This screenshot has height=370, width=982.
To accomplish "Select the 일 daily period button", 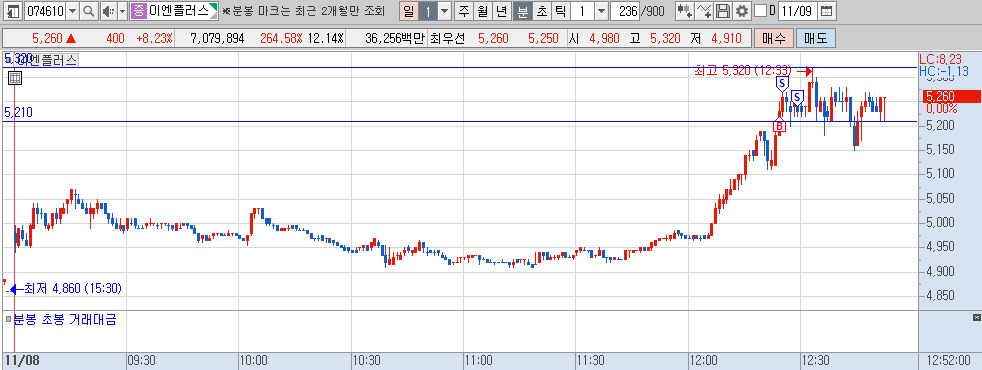I will [x=408, y=11].
